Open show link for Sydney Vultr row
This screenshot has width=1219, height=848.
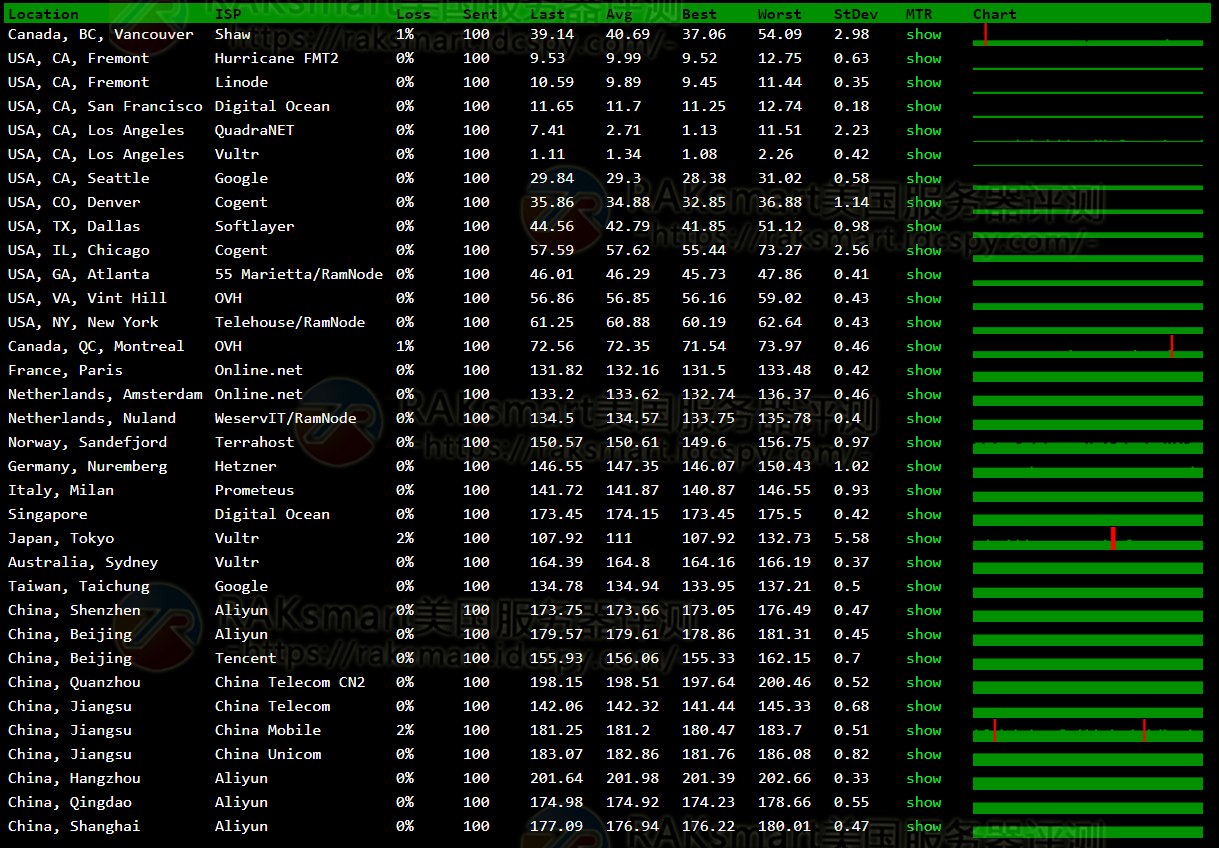click(924, 562)
